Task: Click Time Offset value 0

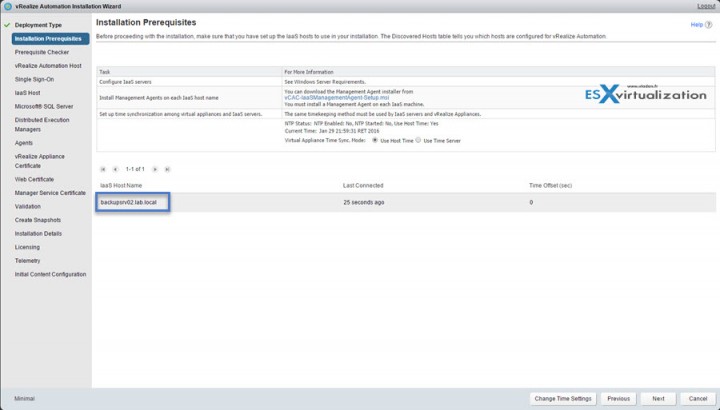Action: [x=531, y=202]
